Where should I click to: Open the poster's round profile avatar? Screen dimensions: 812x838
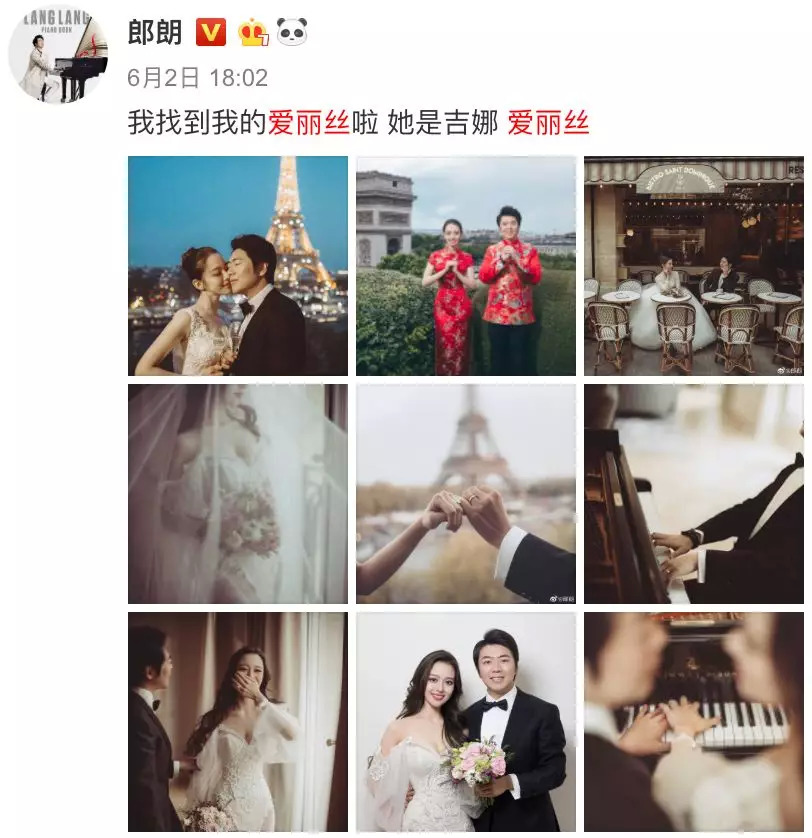[x=58, y=54]
